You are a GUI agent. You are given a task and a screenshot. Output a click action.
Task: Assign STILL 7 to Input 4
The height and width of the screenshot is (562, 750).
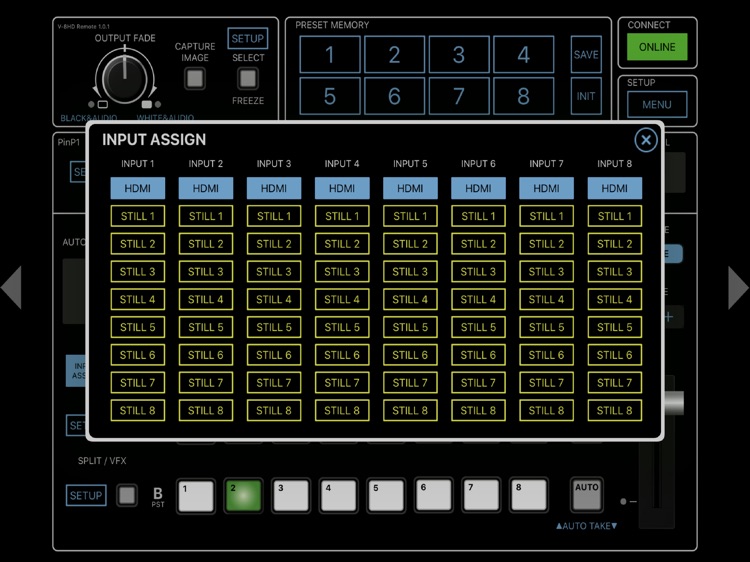[x=342, y=383]
